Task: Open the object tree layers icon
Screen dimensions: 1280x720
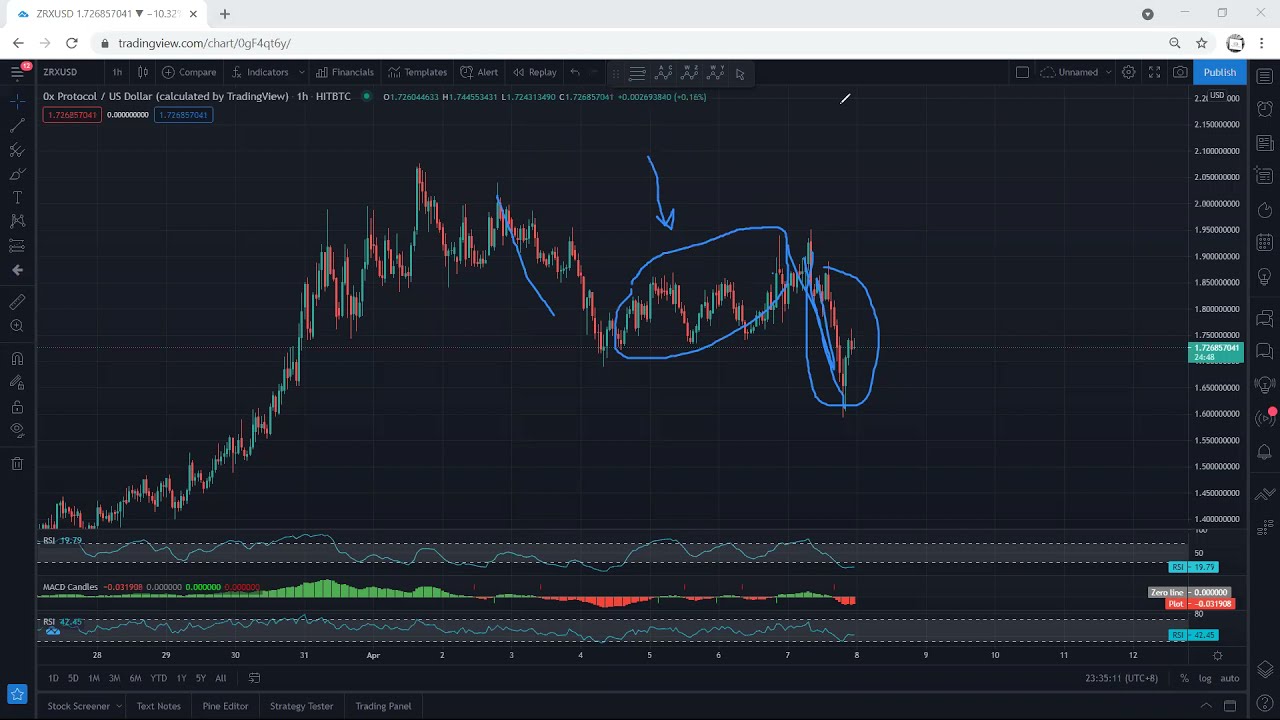Action: coord(1265,669)
